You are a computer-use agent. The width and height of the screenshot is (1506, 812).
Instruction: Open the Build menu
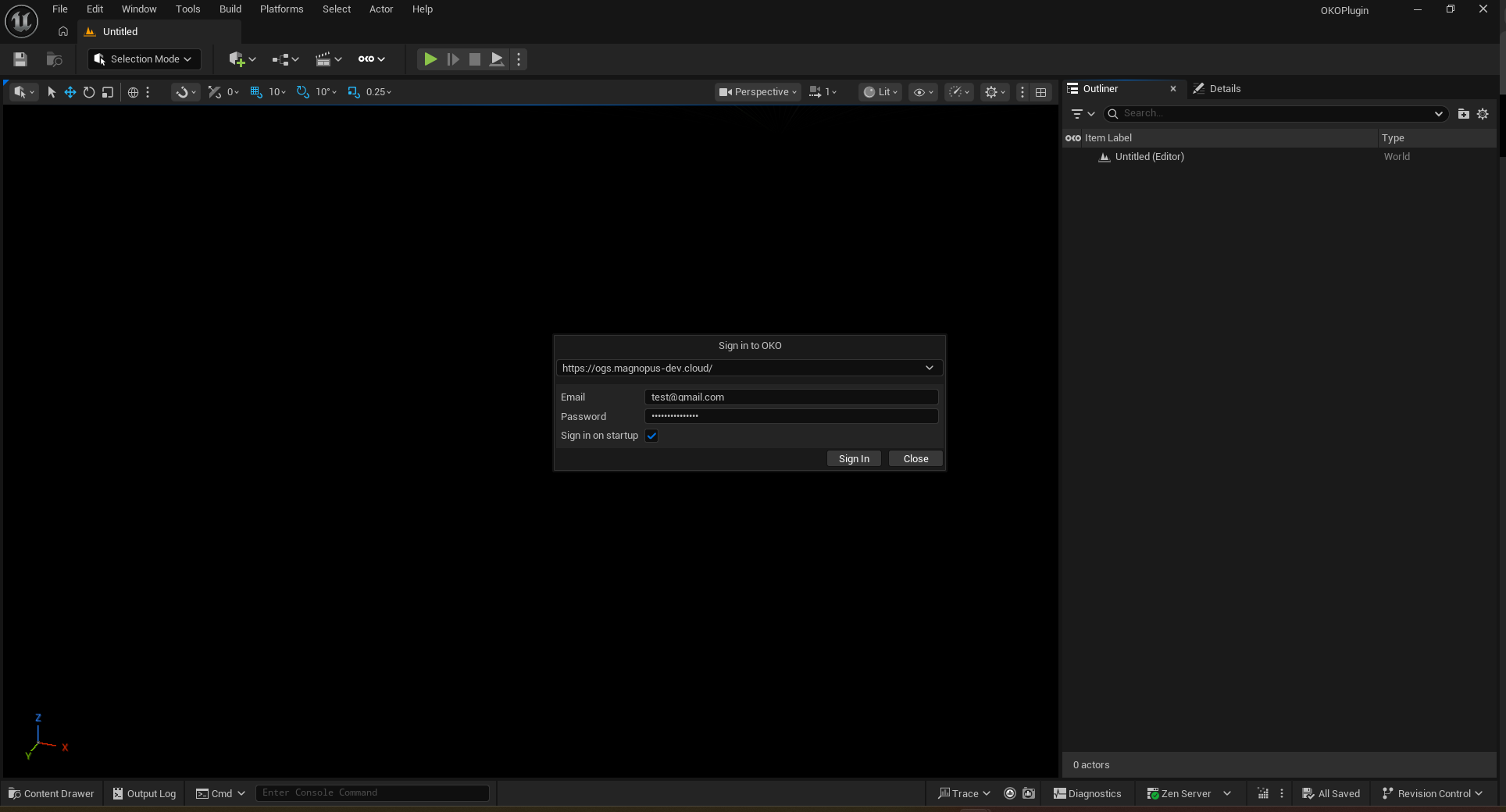[230, 9]
